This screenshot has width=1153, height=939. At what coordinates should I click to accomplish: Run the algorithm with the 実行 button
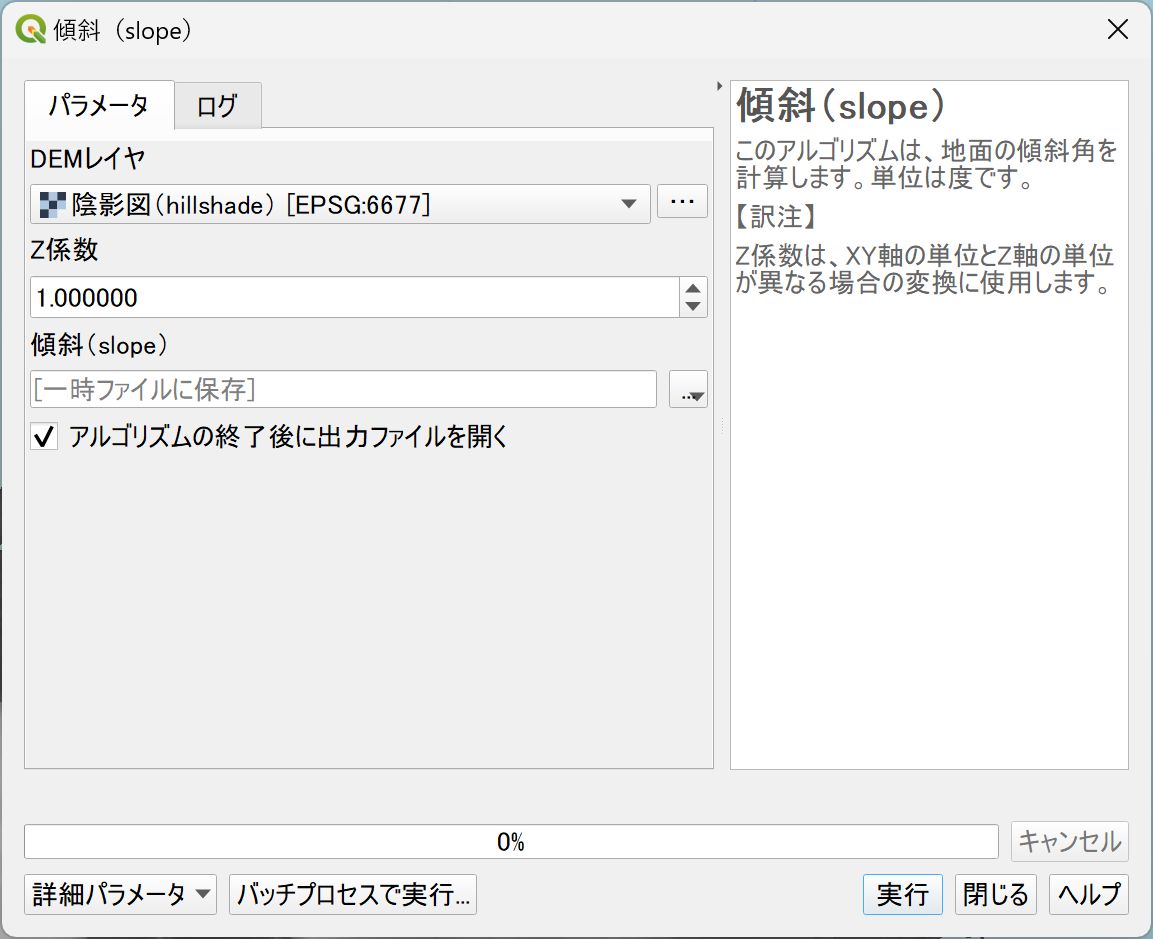[x=902, y=894]
